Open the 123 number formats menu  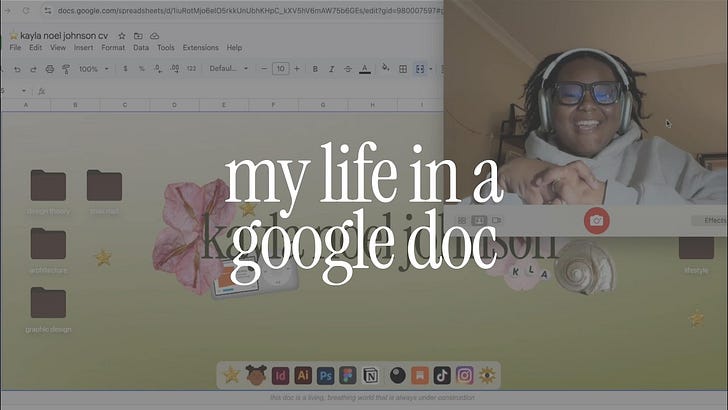[191, 69]
